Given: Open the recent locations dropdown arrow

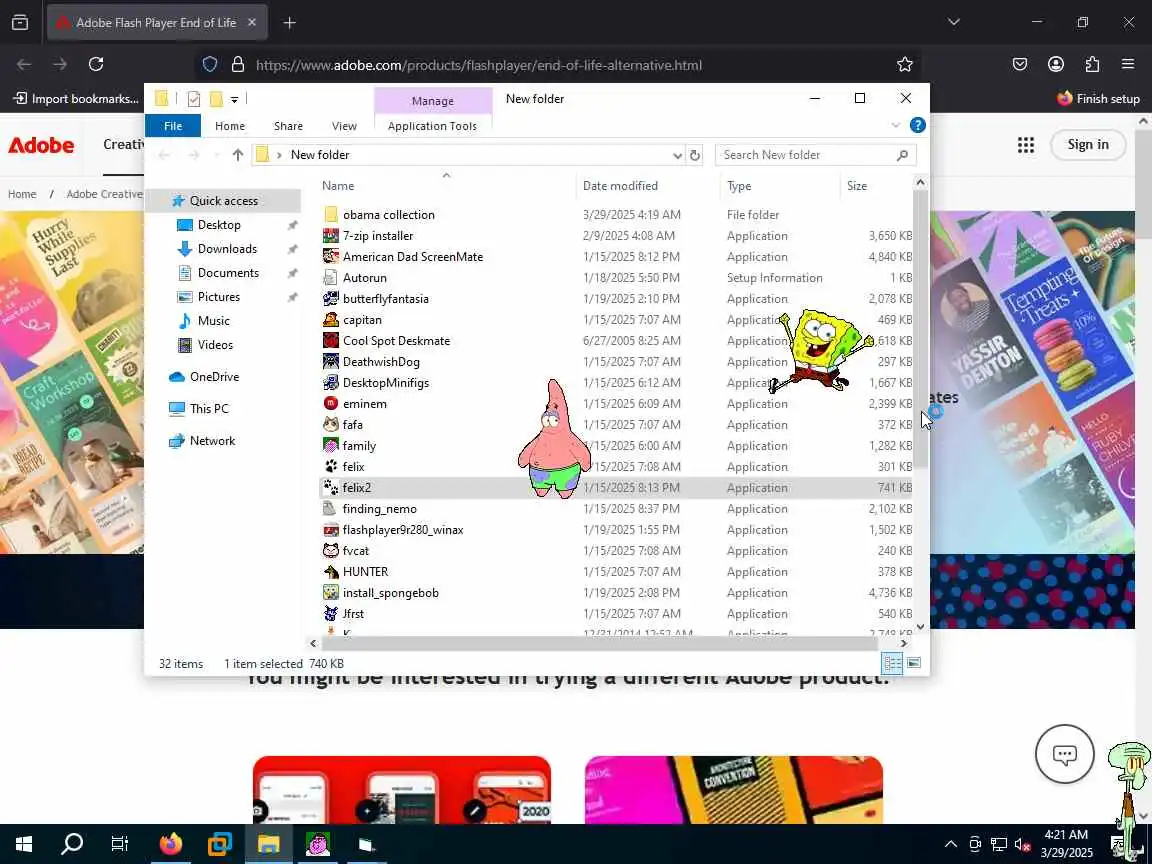Looking at the screenshot, I should pos(216,155).
